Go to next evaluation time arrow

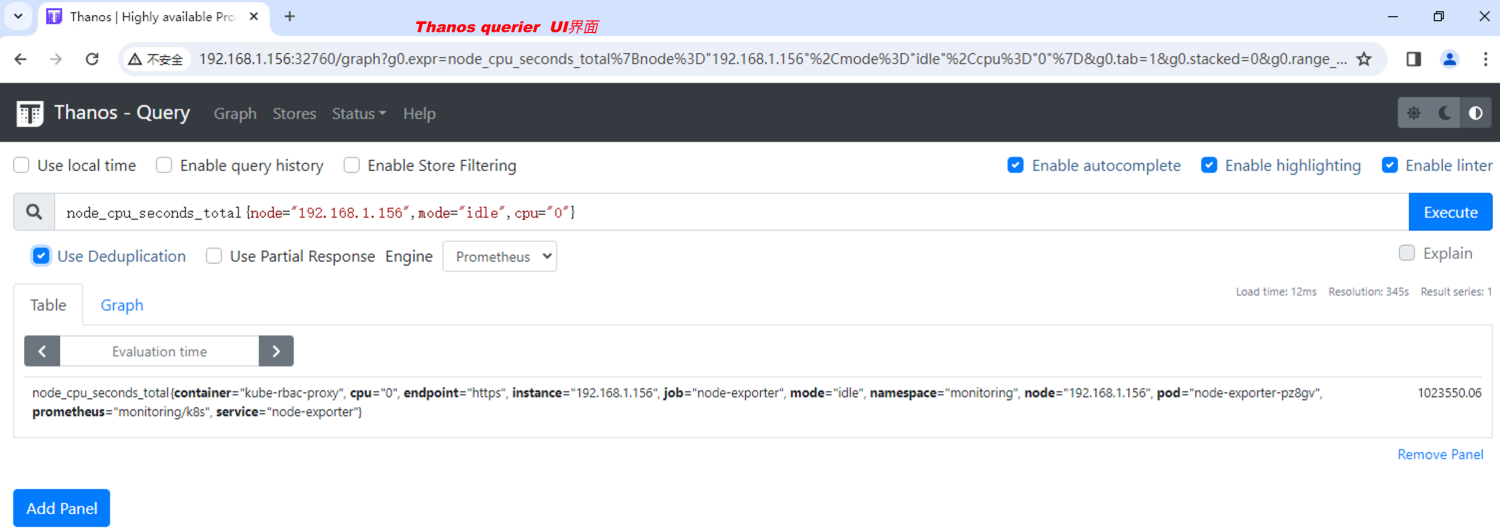coord(276,351)
